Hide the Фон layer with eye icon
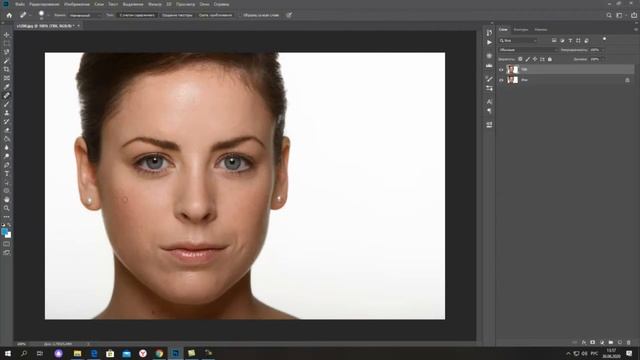The image size is (640, 360). (501, 80)
